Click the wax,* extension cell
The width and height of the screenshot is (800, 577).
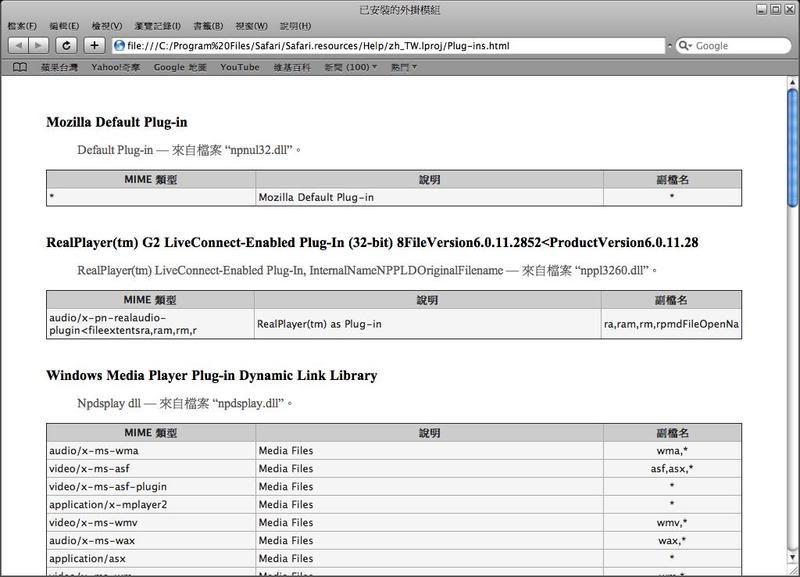672,540
